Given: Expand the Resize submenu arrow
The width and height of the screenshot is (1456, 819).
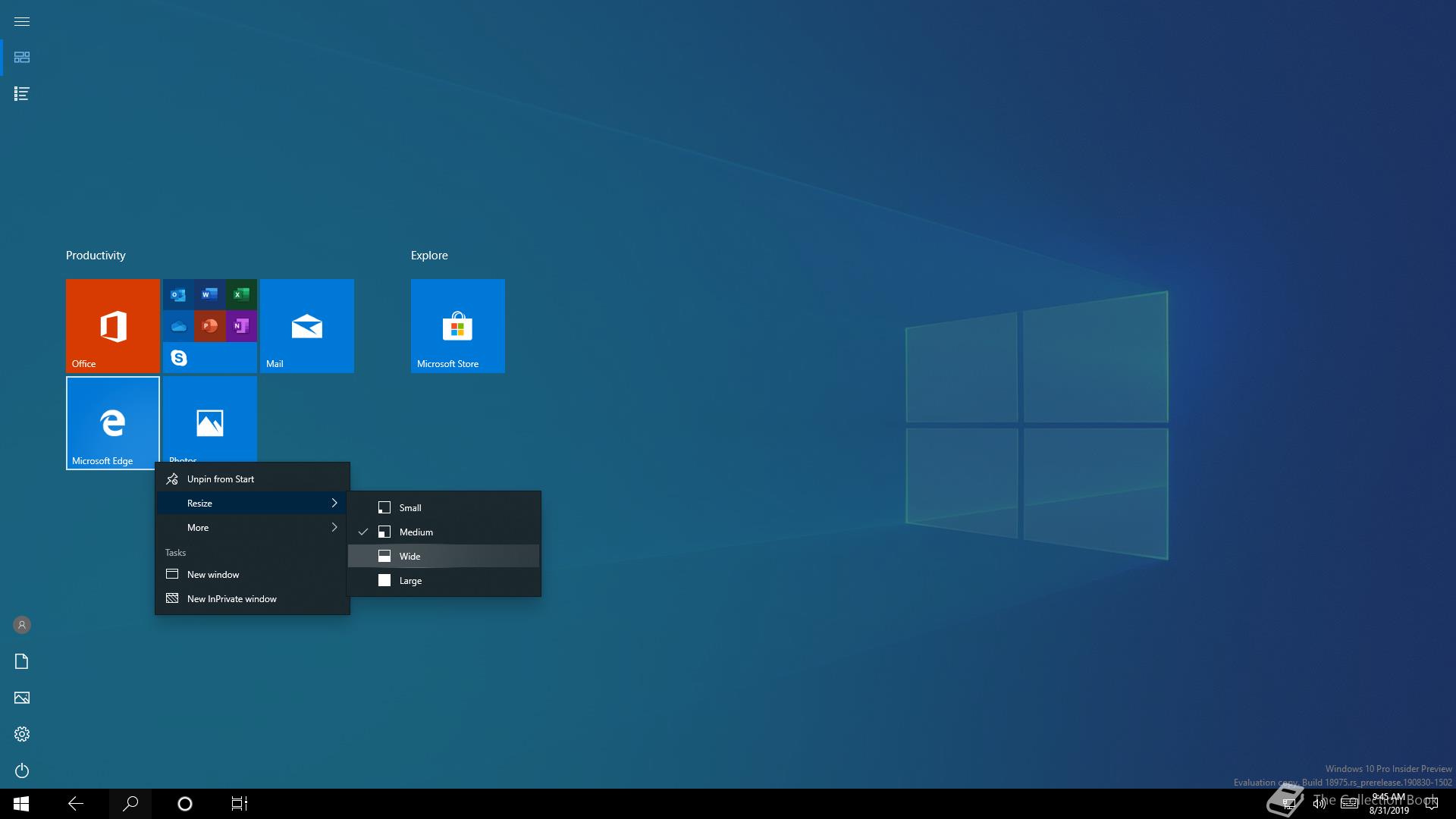Looking at the screenshot, I should click(x=334, y=504).
